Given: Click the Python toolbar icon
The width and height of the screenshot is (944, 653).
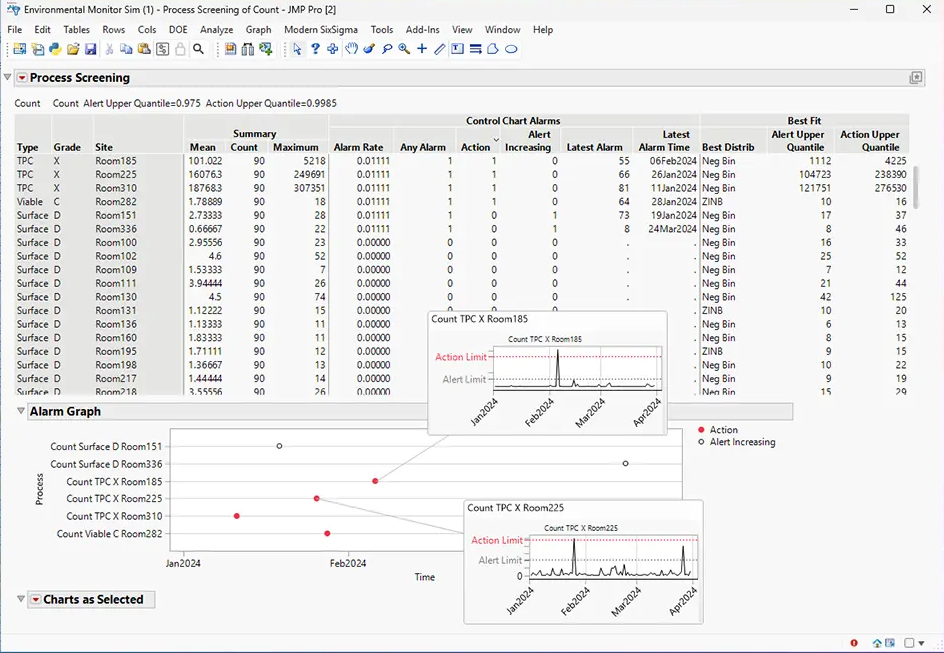Looking at the screenshot, I should coord(55,49).
